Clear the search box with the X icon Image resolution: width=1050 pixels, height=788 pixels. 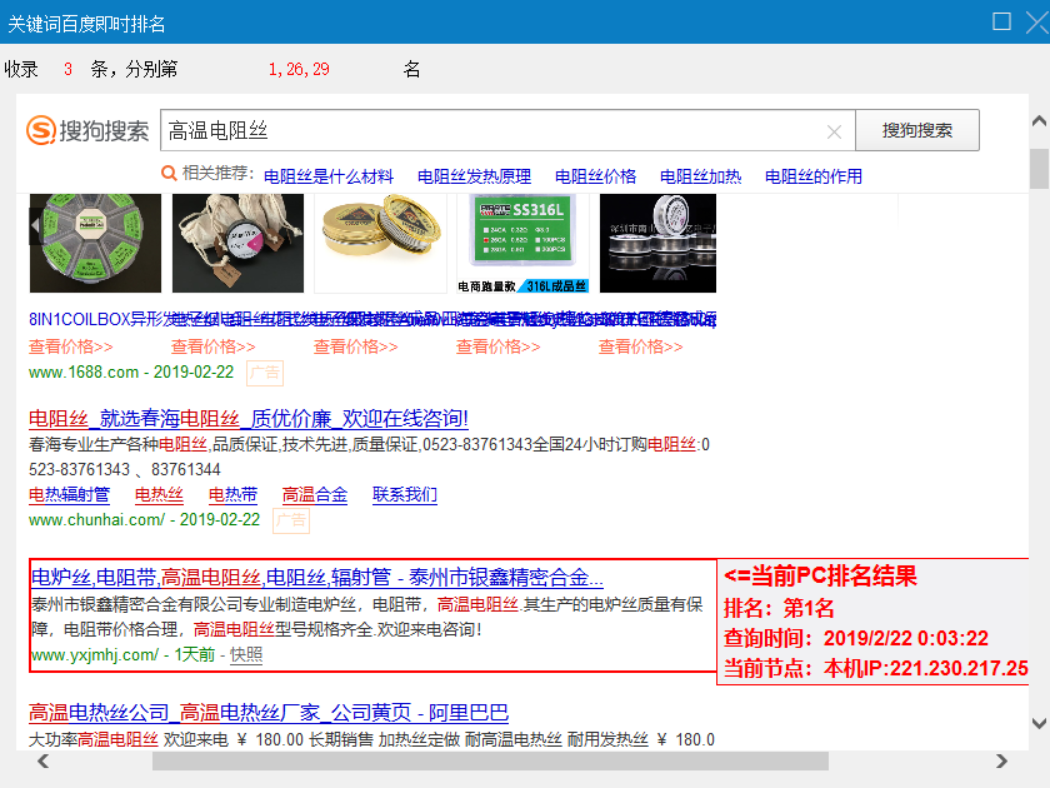(x=834, y=132)
